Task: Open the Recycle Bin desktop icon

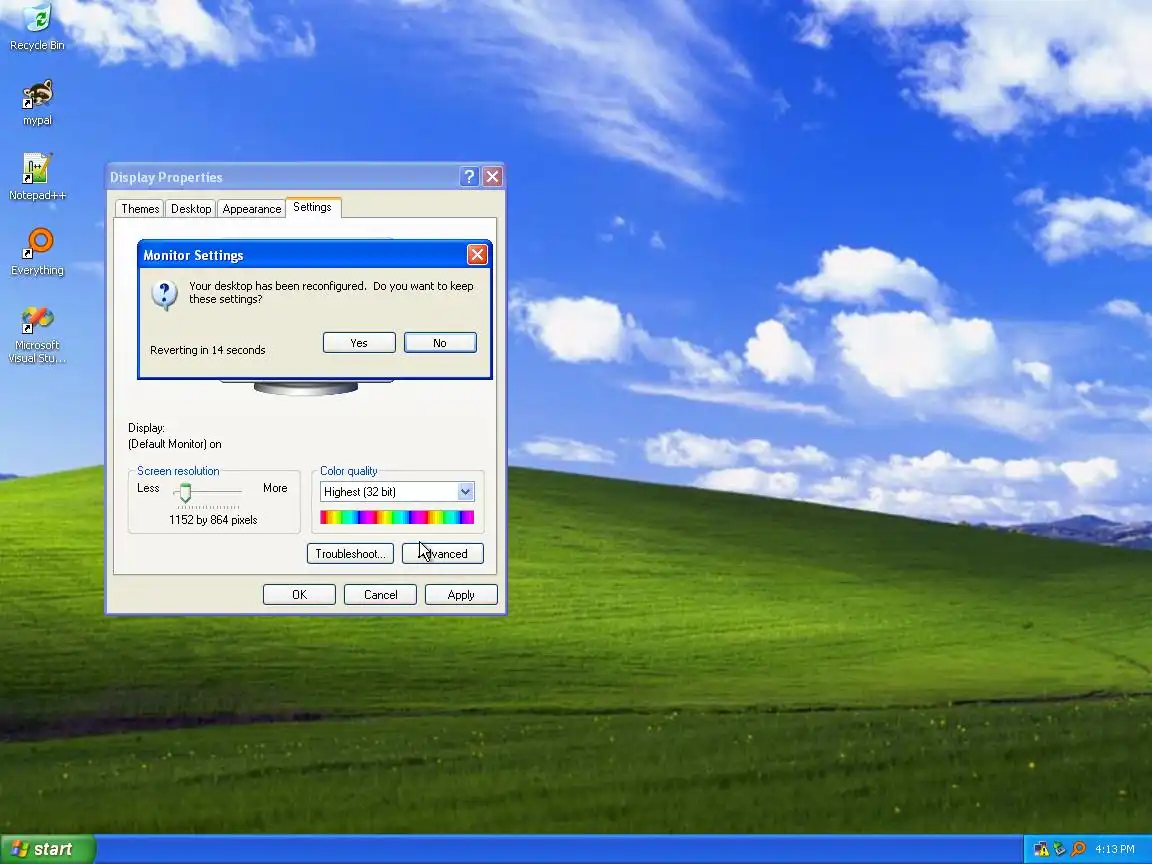Action: 37,27
